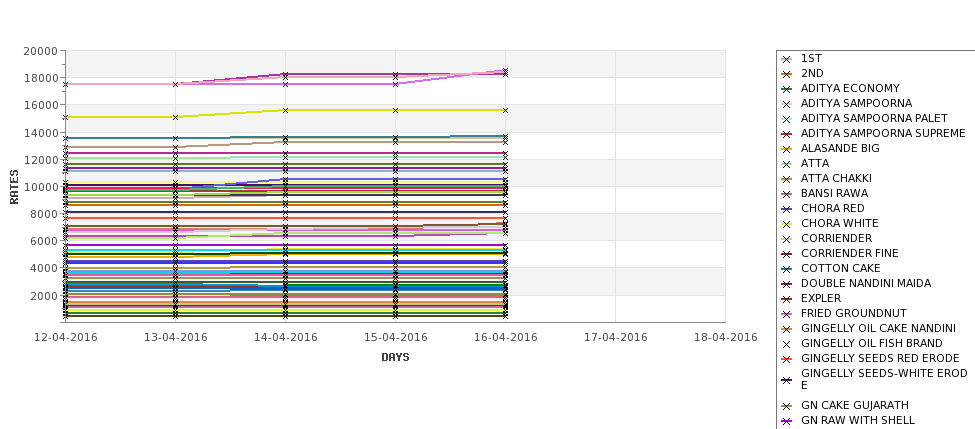Click the DOUBLE NANDINI MAIDA marker

pyautogui.click(x=787, y=284)
